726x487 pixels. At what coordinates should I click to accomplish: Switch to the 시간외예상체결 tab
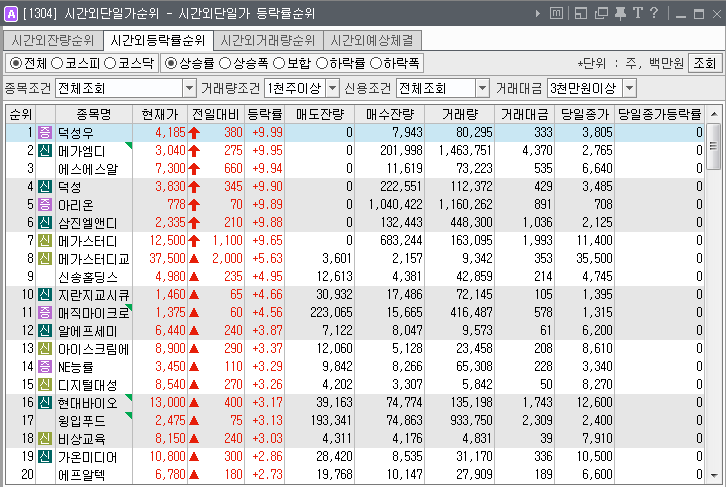pyautogui.click(x=372, y=41)
